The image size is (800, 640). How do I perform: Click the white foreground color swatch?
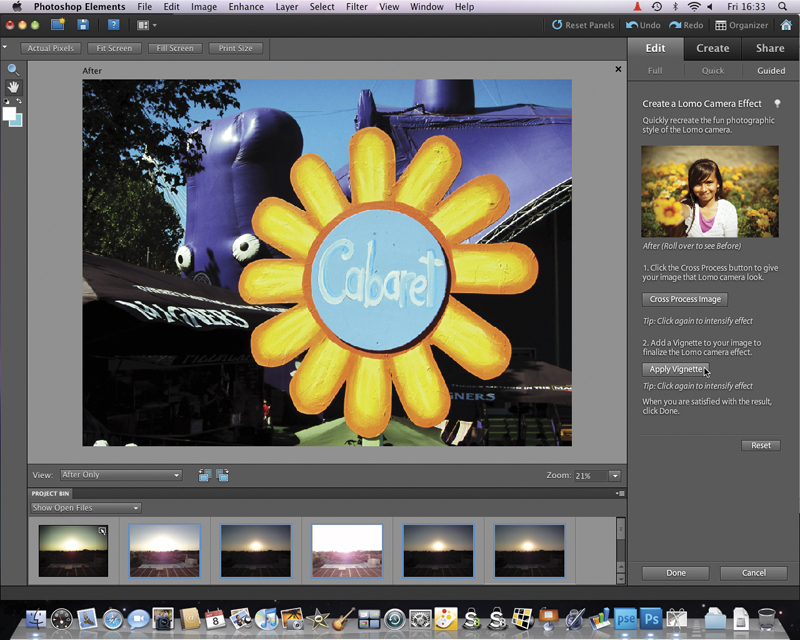(x=8, y=113)
